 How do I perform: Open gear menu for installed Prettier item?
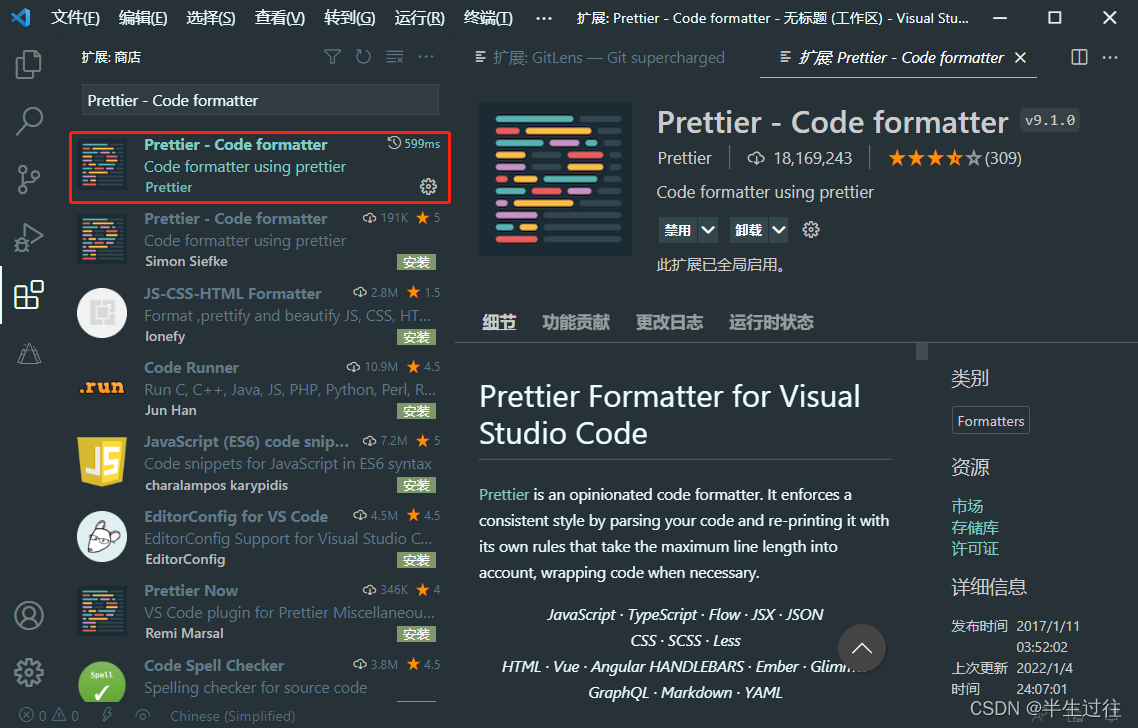tap(428, 187)
